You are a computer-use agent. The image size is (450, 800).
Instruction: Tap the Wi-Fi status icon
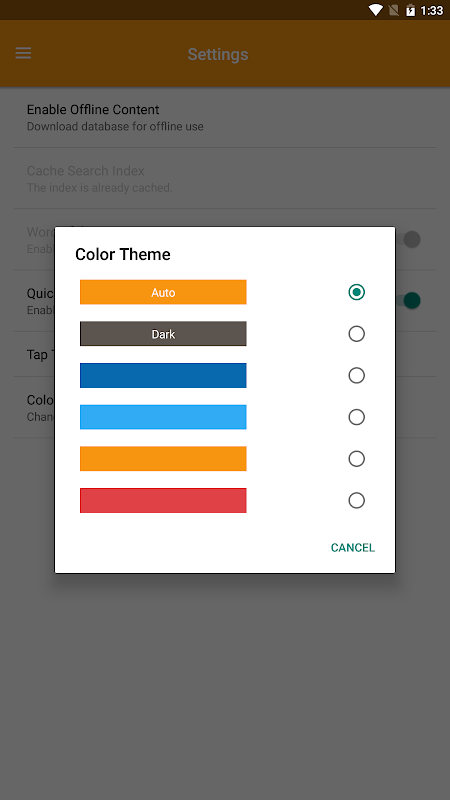pos(376,10)
